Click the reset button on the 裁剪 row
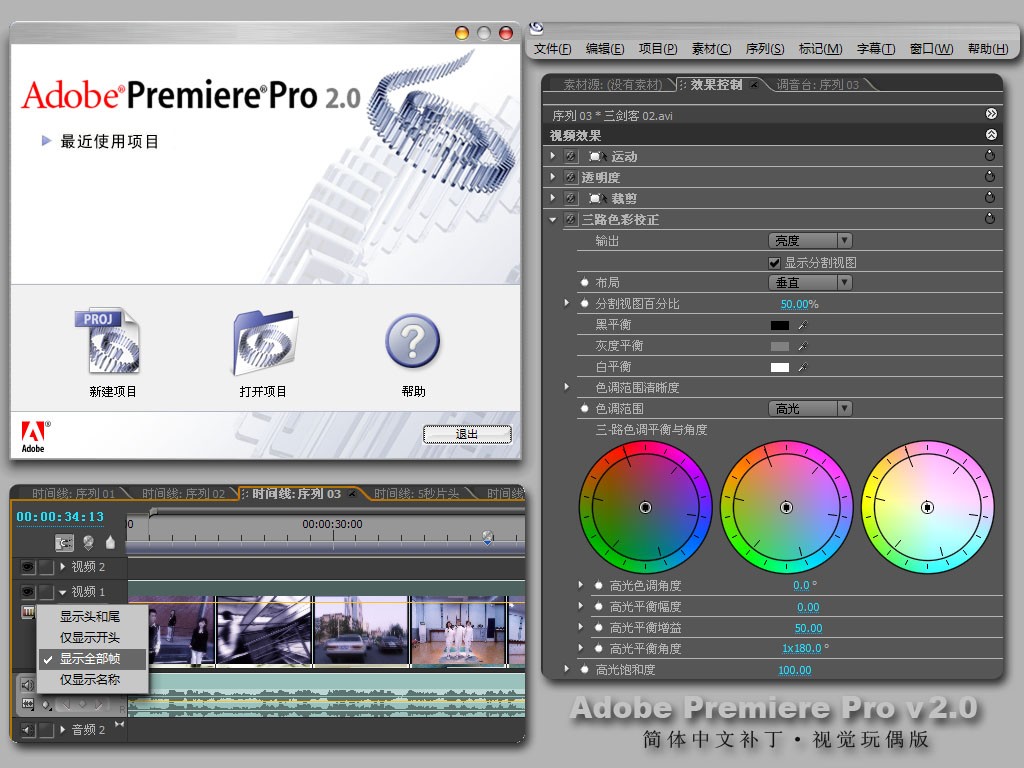The width and height of the screenshot is (1024, 768). [990, 197]
